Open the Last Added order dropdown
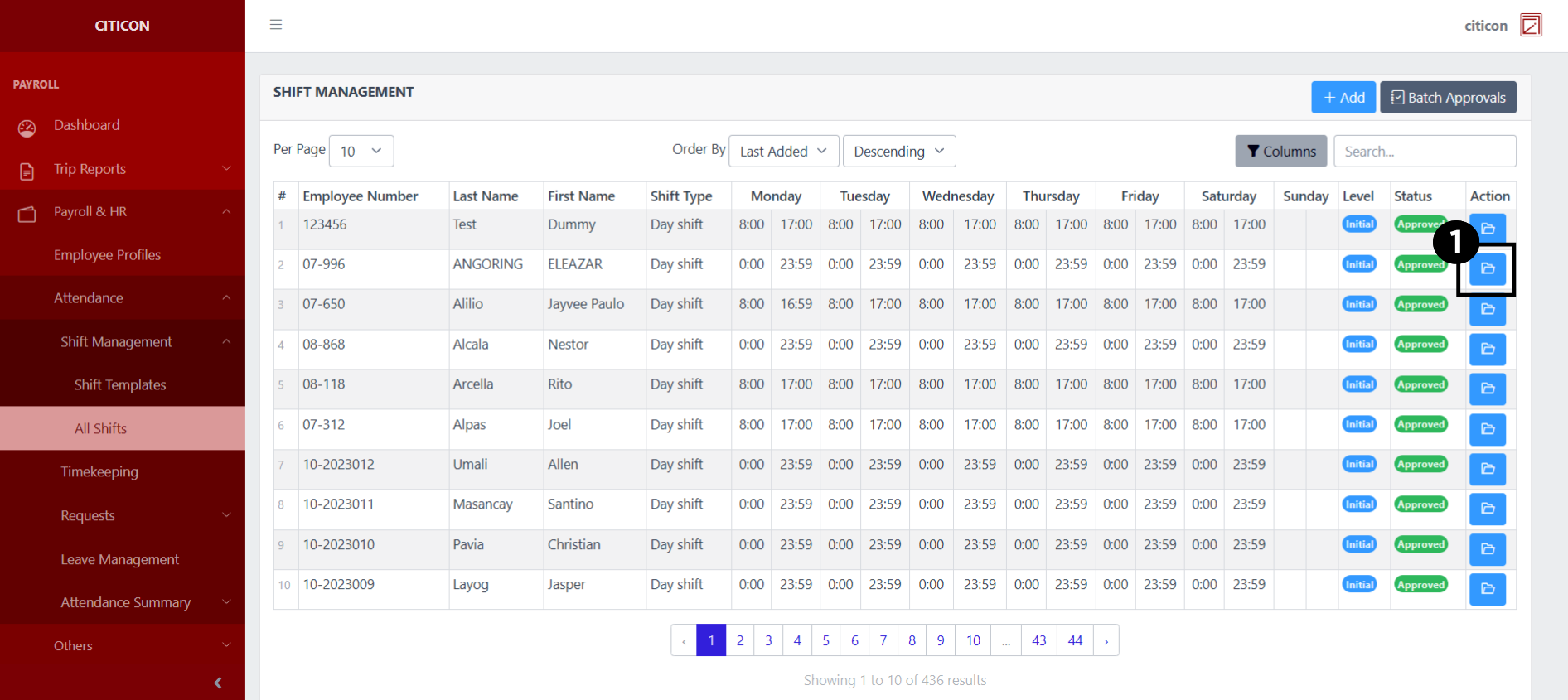 click(783, 151)
